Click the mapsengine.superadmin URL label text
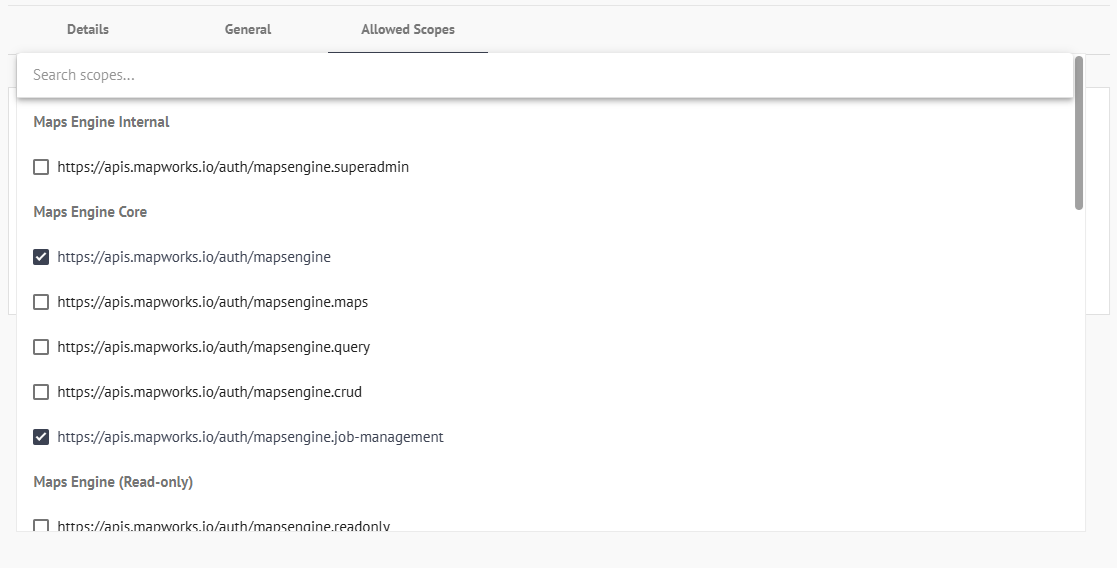 point(233,167)
